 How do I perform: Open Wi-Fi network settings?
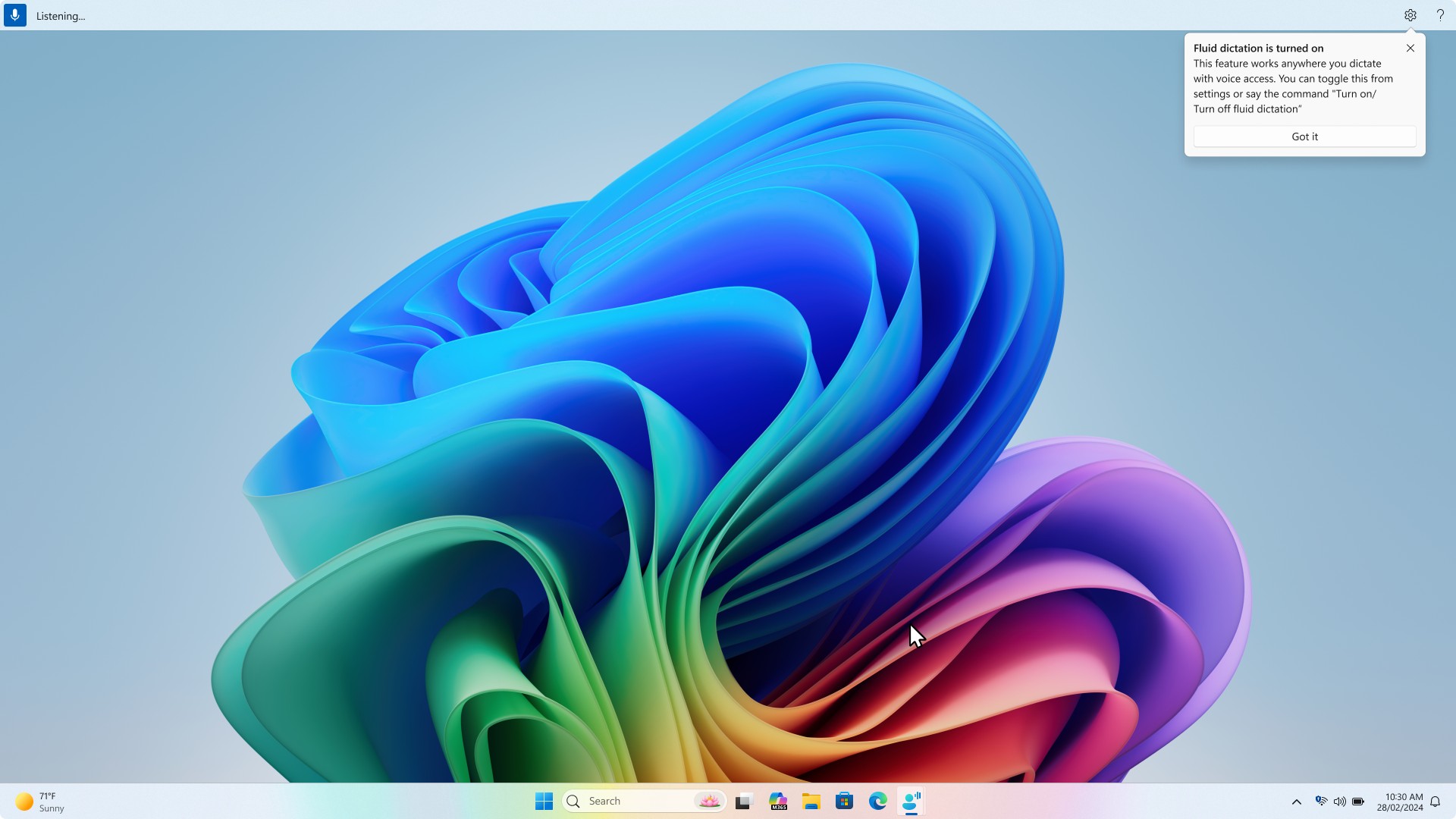coord(1321,801)
